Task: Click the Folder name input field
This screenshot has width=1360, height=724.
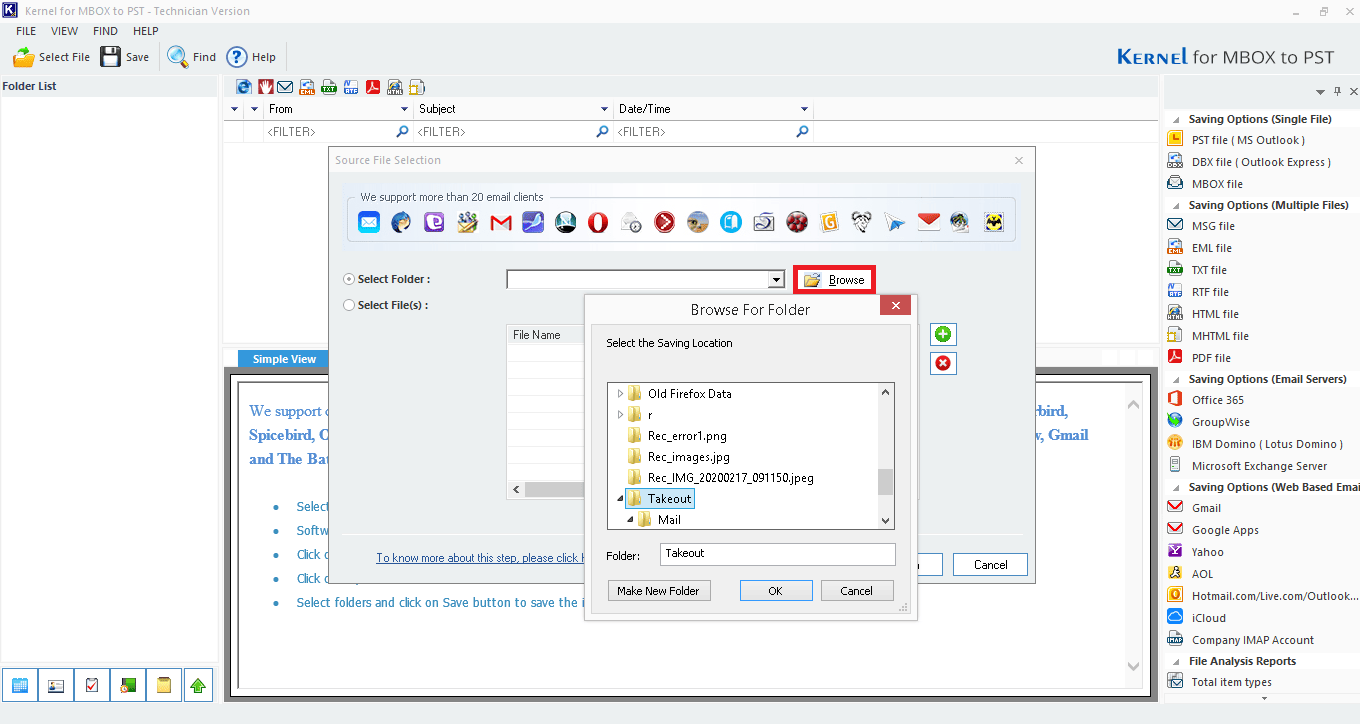Action: (778, 554)
